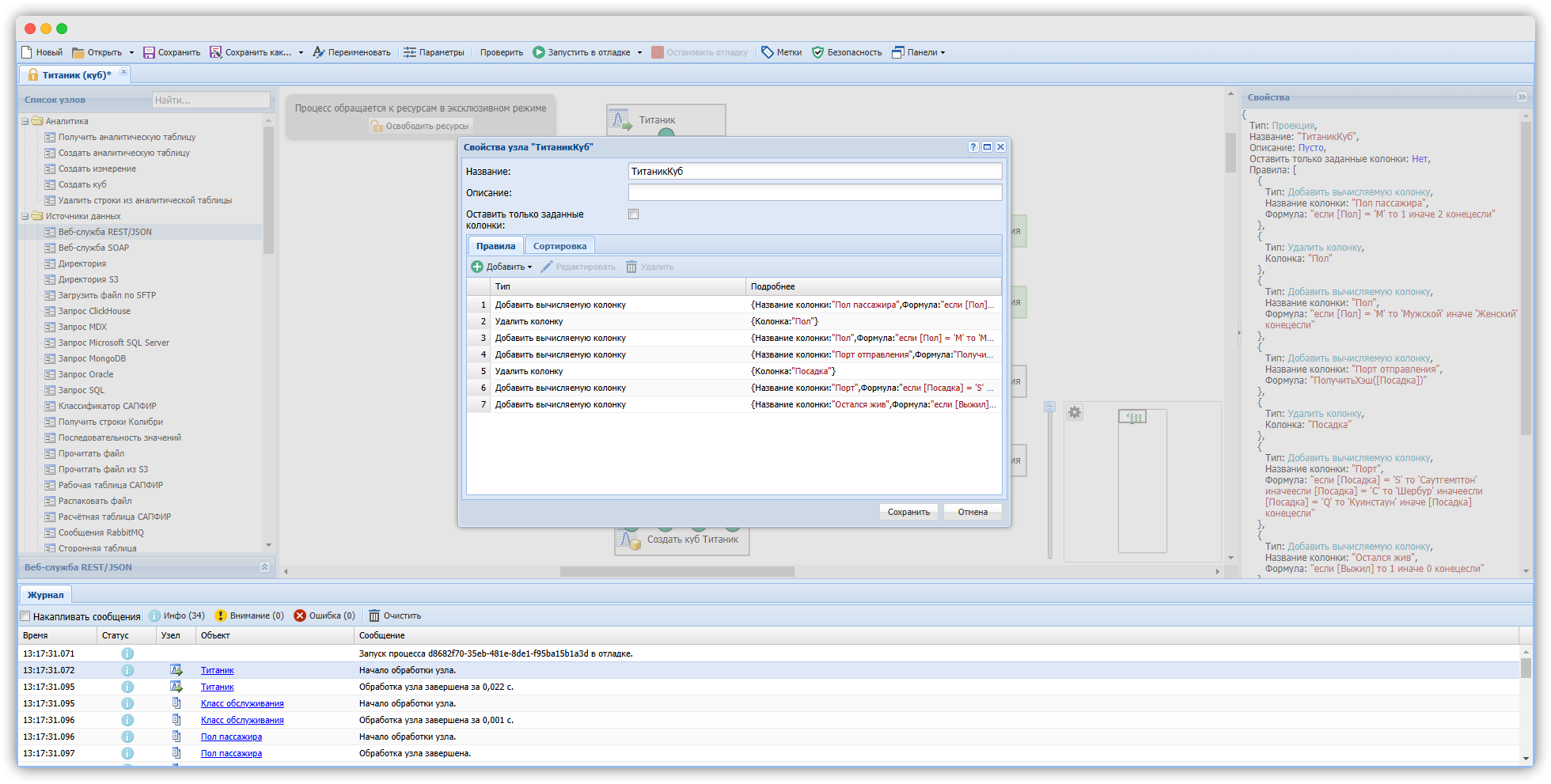
Task: Click canvas horizontal scrollbar thumb
Action: [x=677, y=571]
